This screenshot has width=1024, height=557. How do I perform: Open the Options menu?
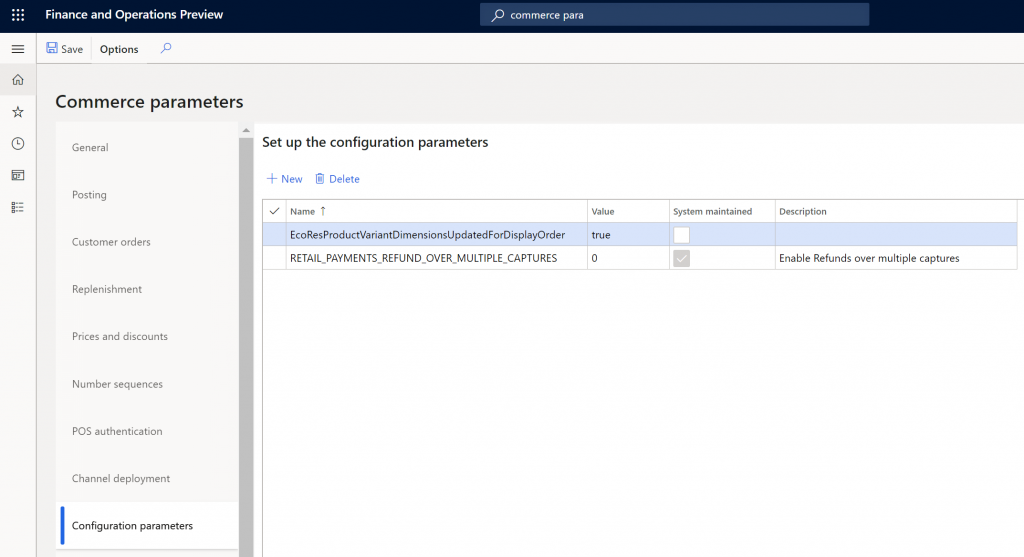119,49
